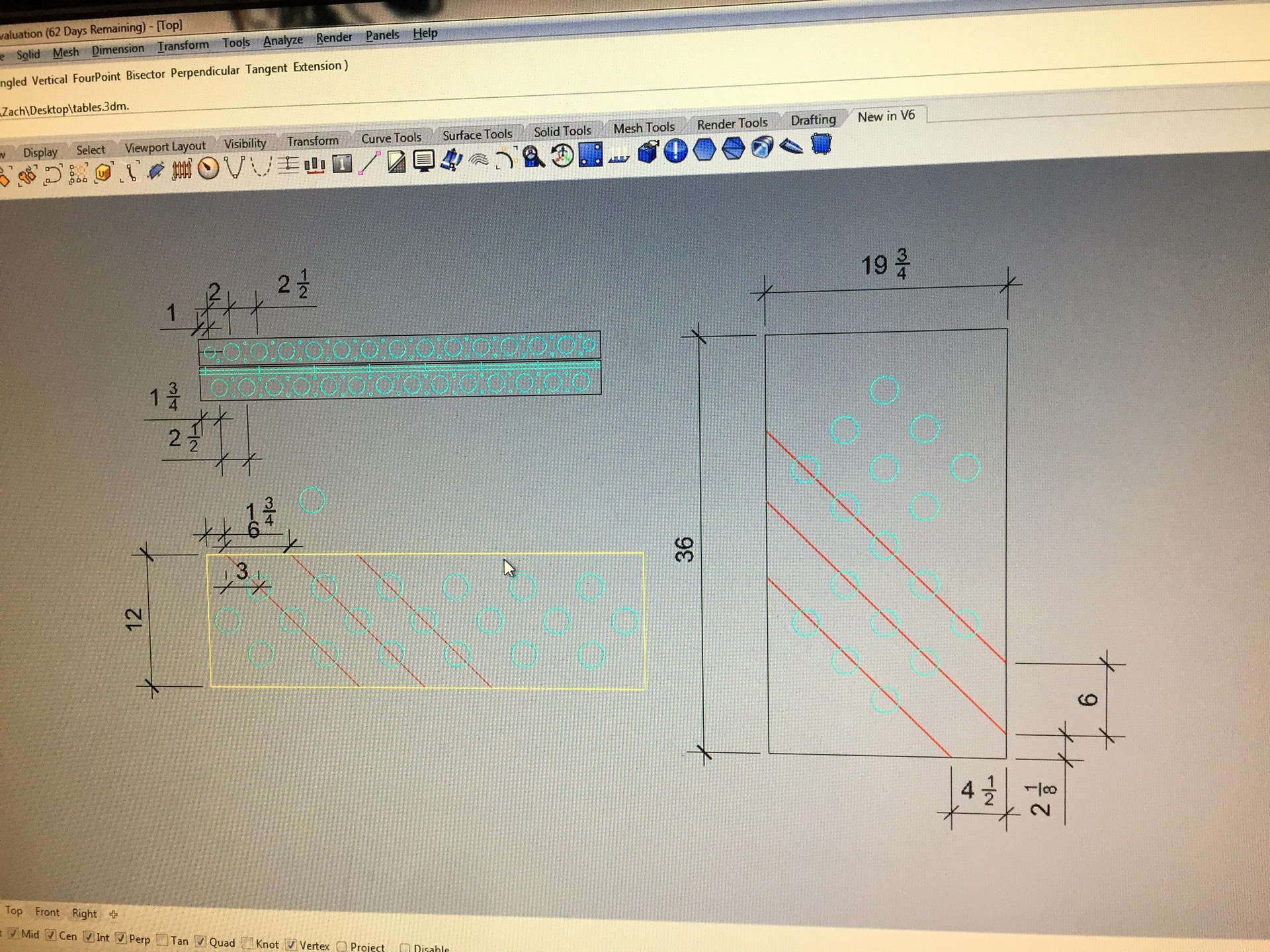
Task: Click the blue square with holes icon
Action: pyautogui.click(x=590, y=155)
